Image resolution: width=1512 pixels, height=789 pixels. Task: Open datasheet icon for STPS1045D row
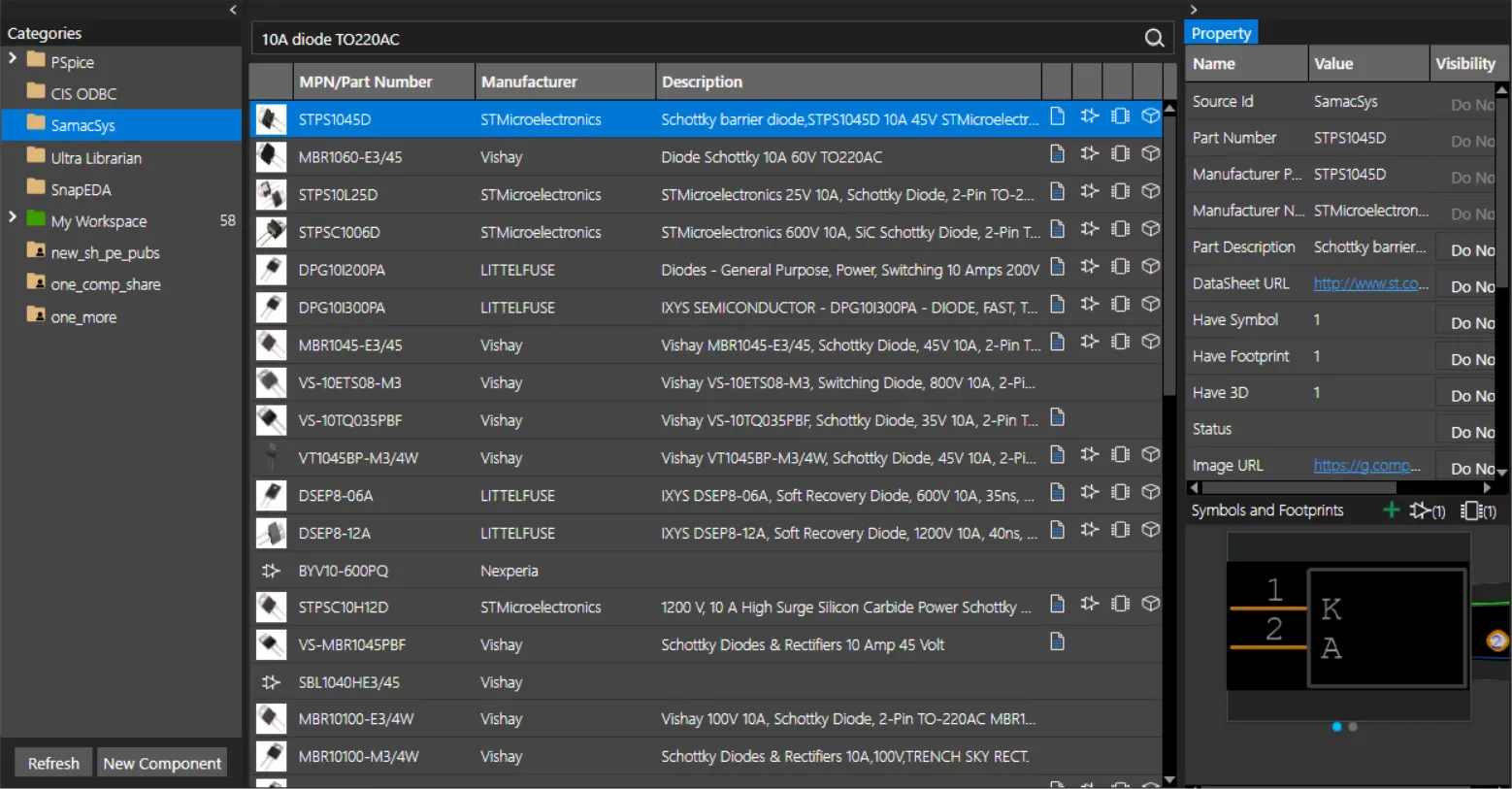[1058, 116]
